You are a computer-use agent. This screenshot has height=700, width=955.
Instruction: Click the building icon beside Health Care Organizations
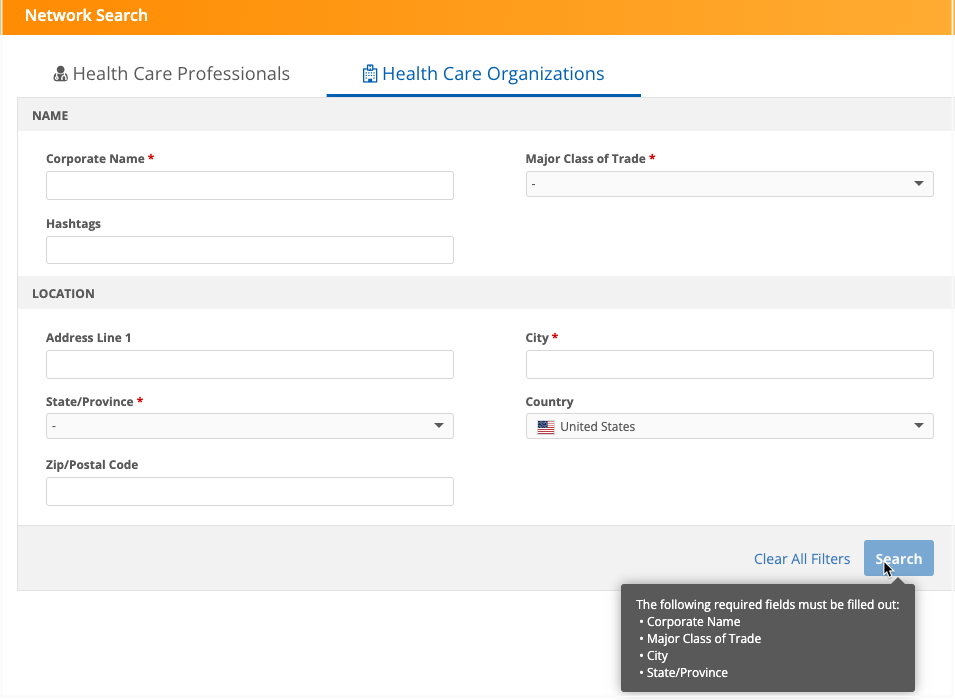370,74
